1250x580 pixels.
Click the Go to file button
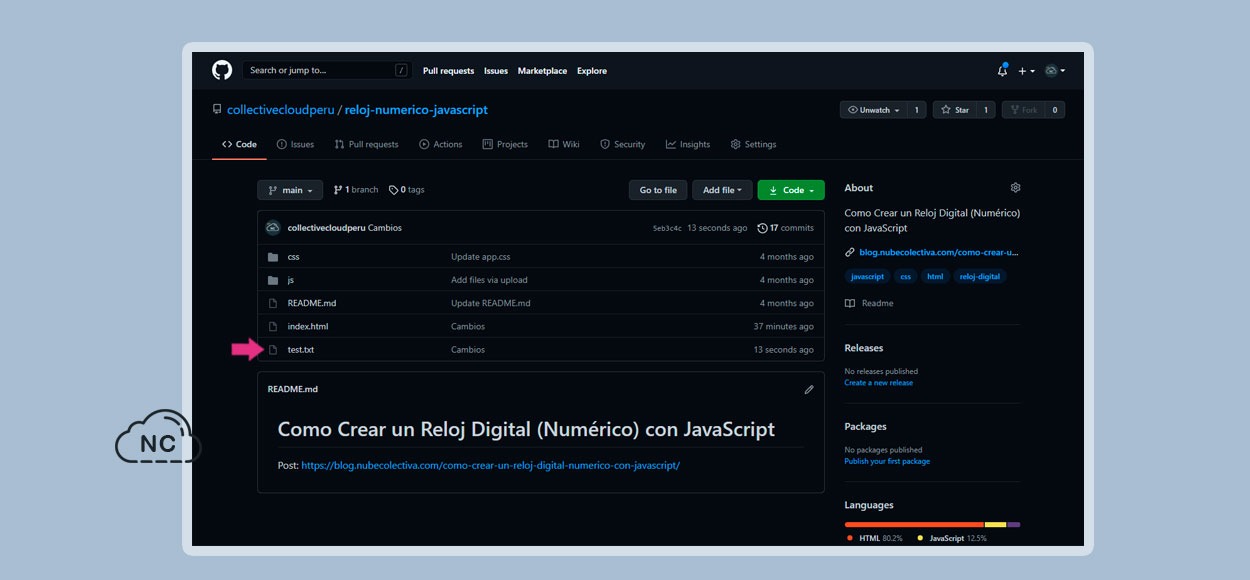[658, 190]
